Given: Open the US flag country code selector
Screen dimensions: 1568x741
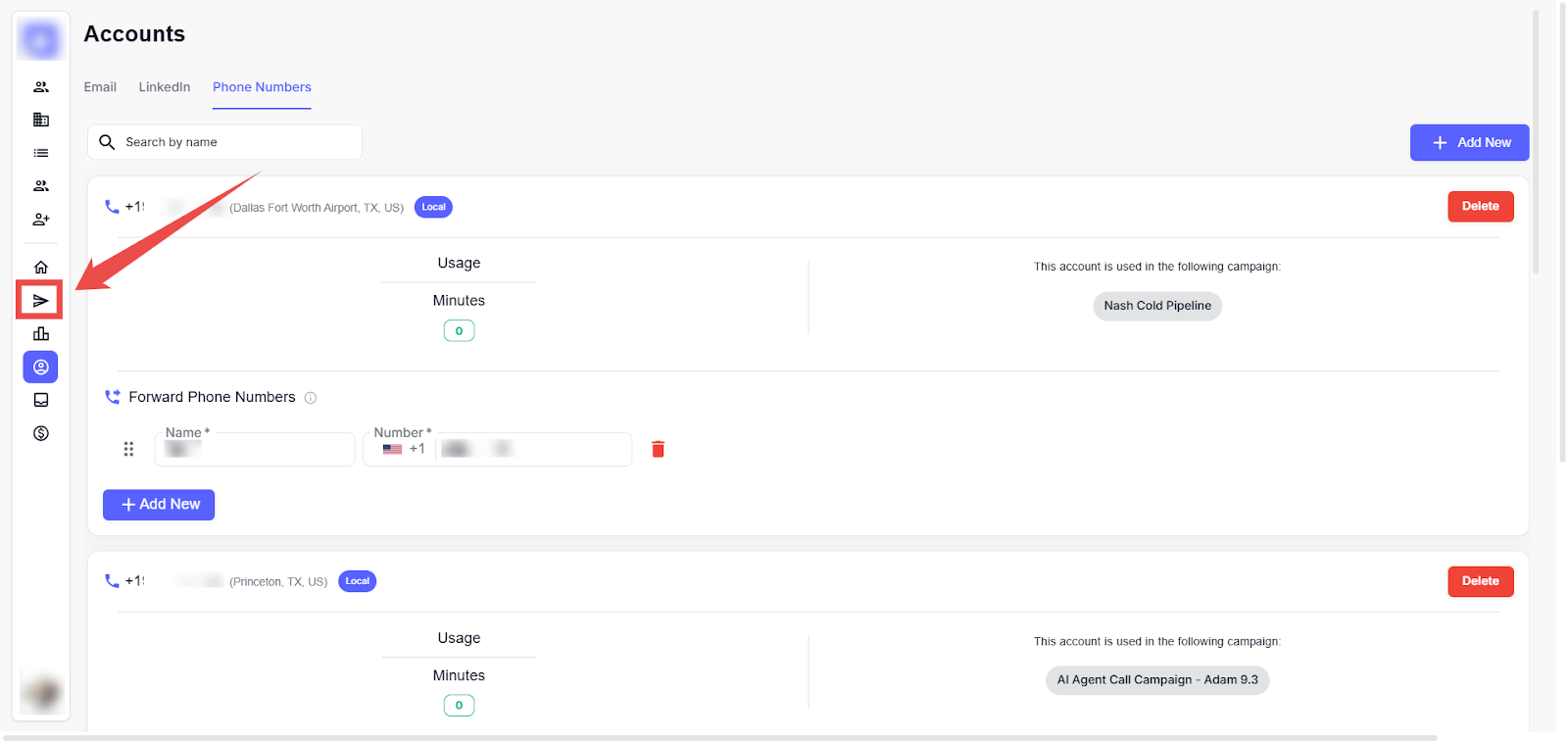Looking at the screenshot, I should click(393, 449).
